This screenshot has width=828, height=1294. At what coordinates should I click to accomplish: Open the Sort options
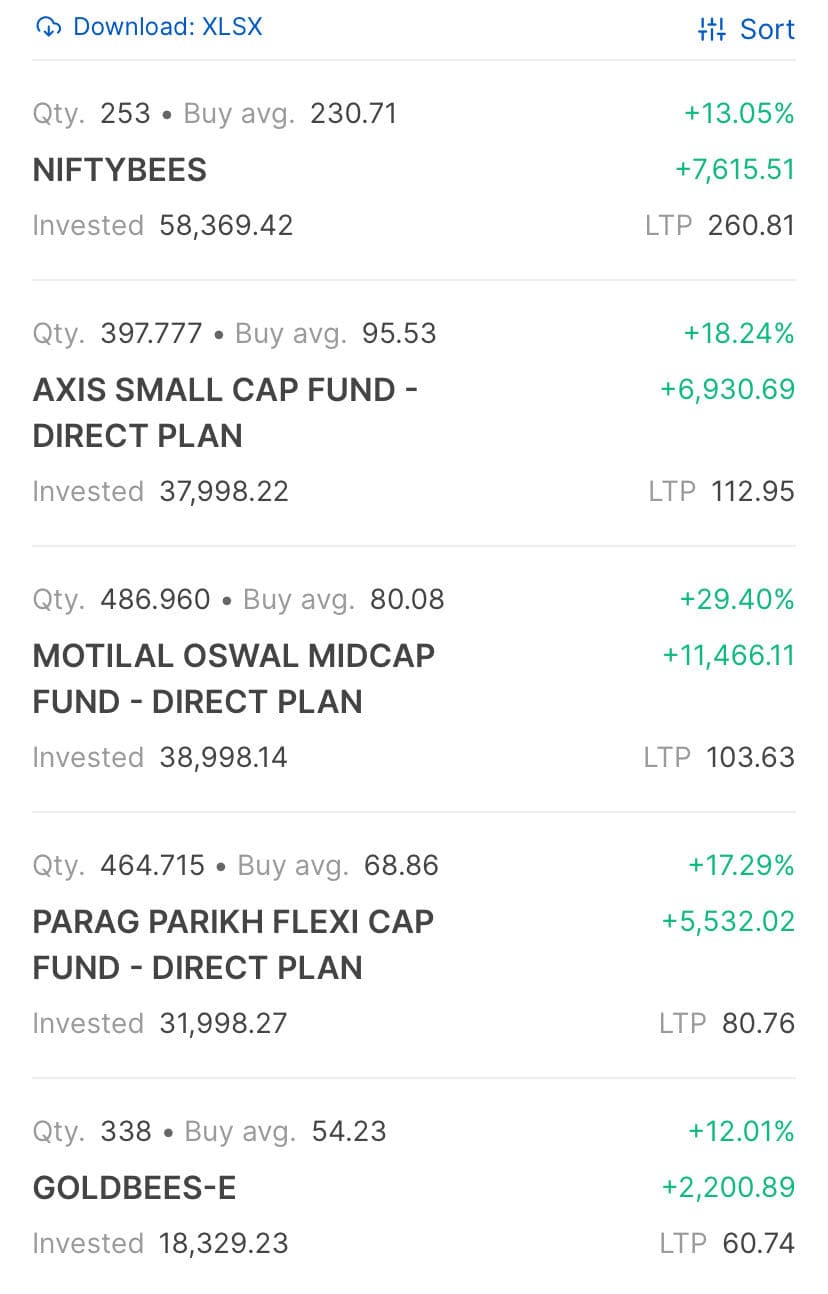tap(766, 29)
